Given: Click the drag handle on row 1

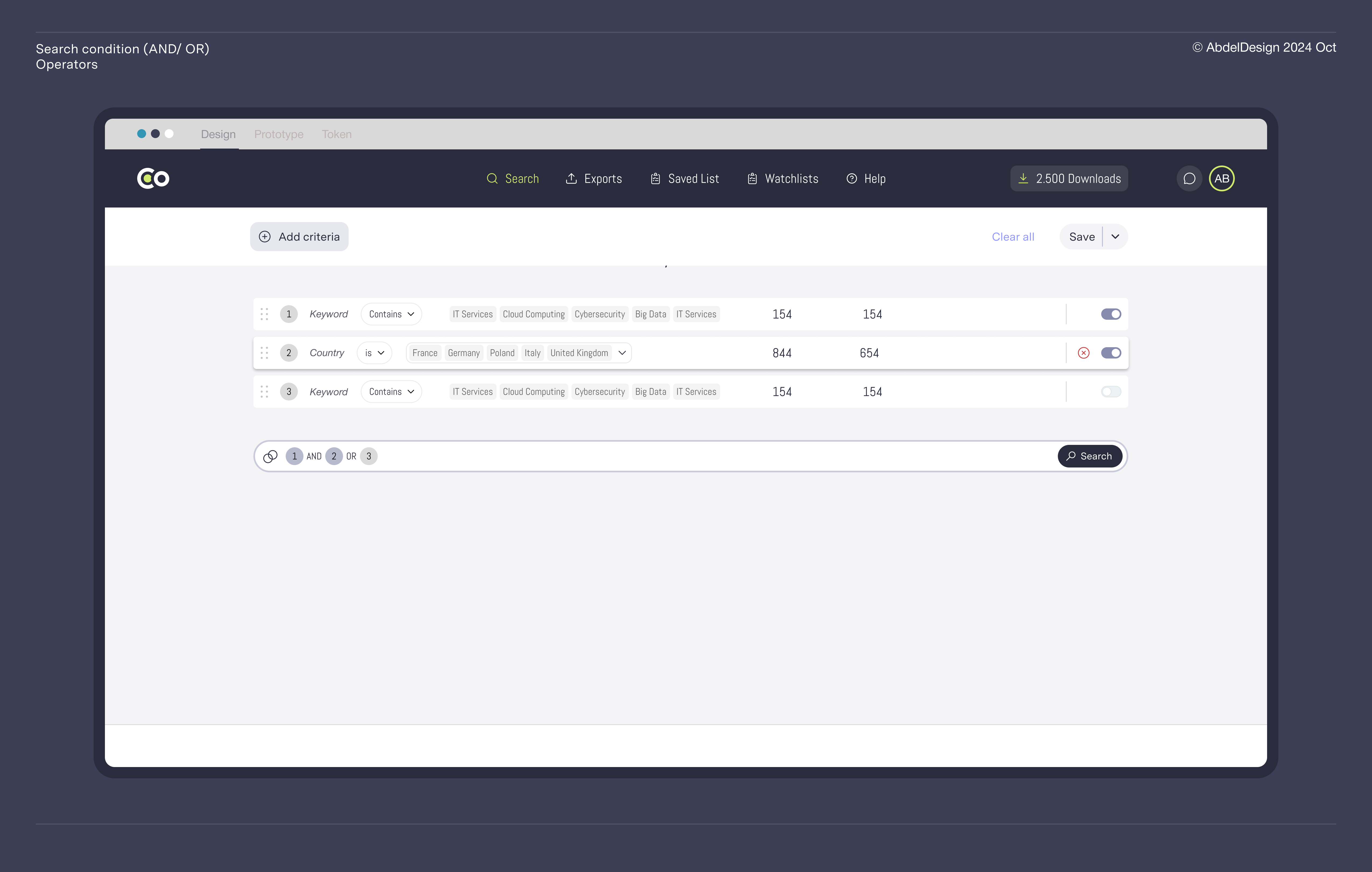Looking at the screenshot, I should [x=264, y=314].
